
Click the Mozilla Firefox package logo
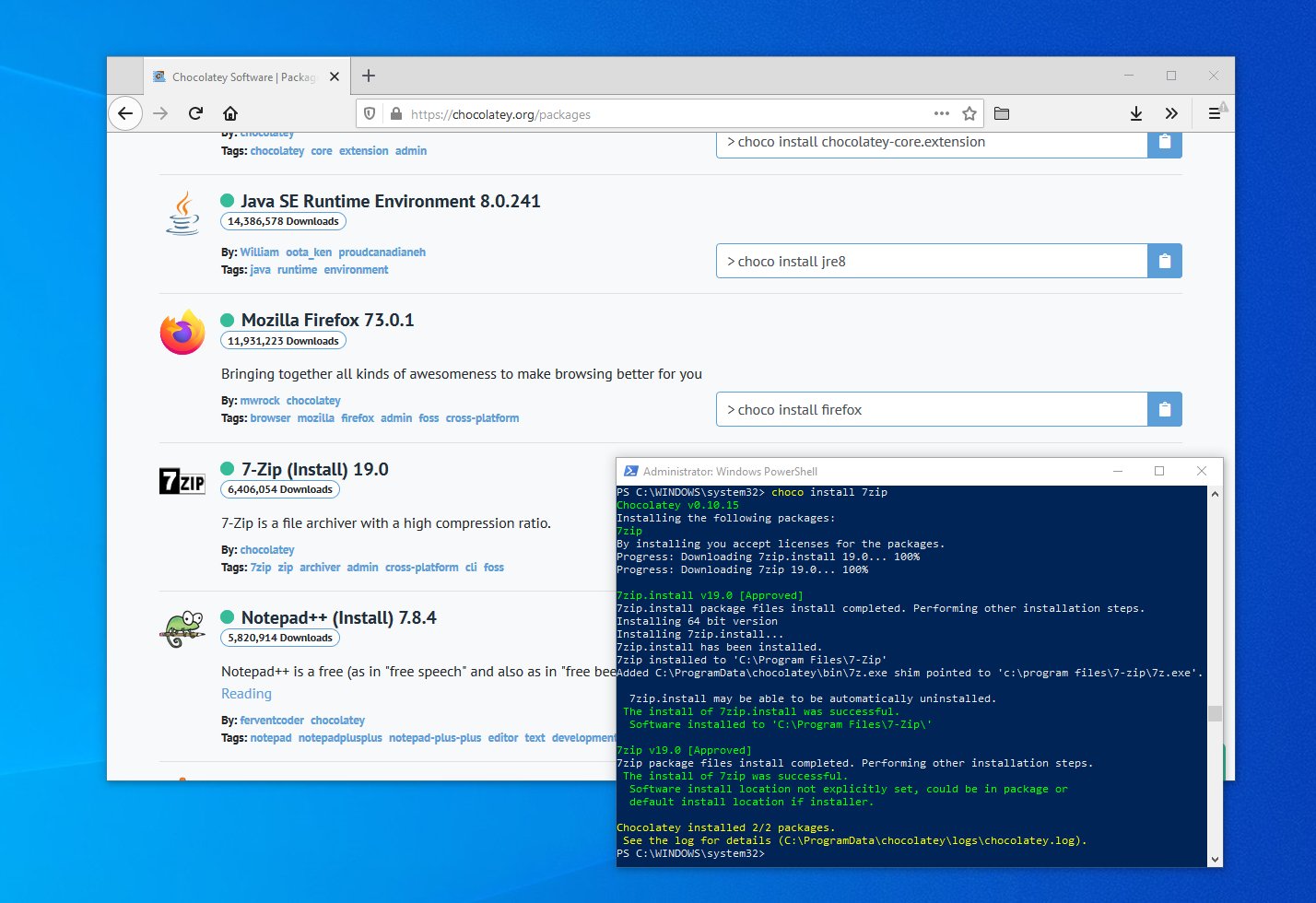point(182,332)
